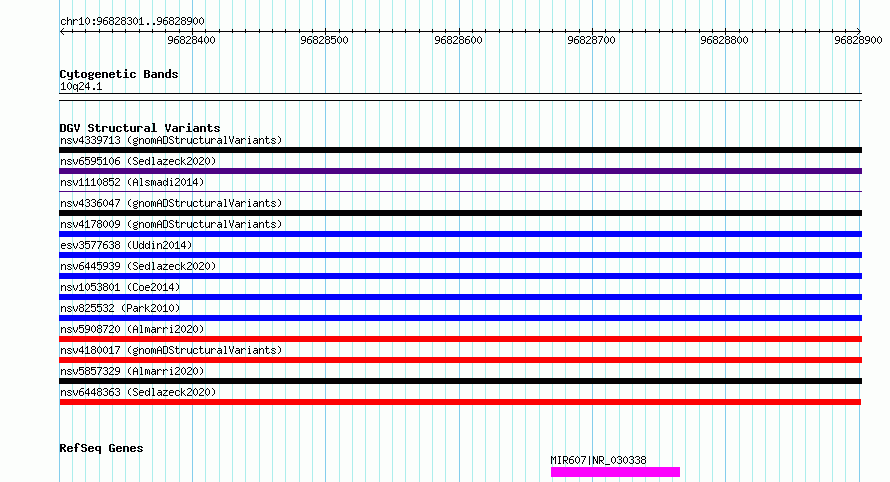Image resolution: width=890 pixels, height=482 pixels.
Task: Open variant nsv5908720 (Almarri2020) label
Action: pyautogui.click(x=132, y=329)
